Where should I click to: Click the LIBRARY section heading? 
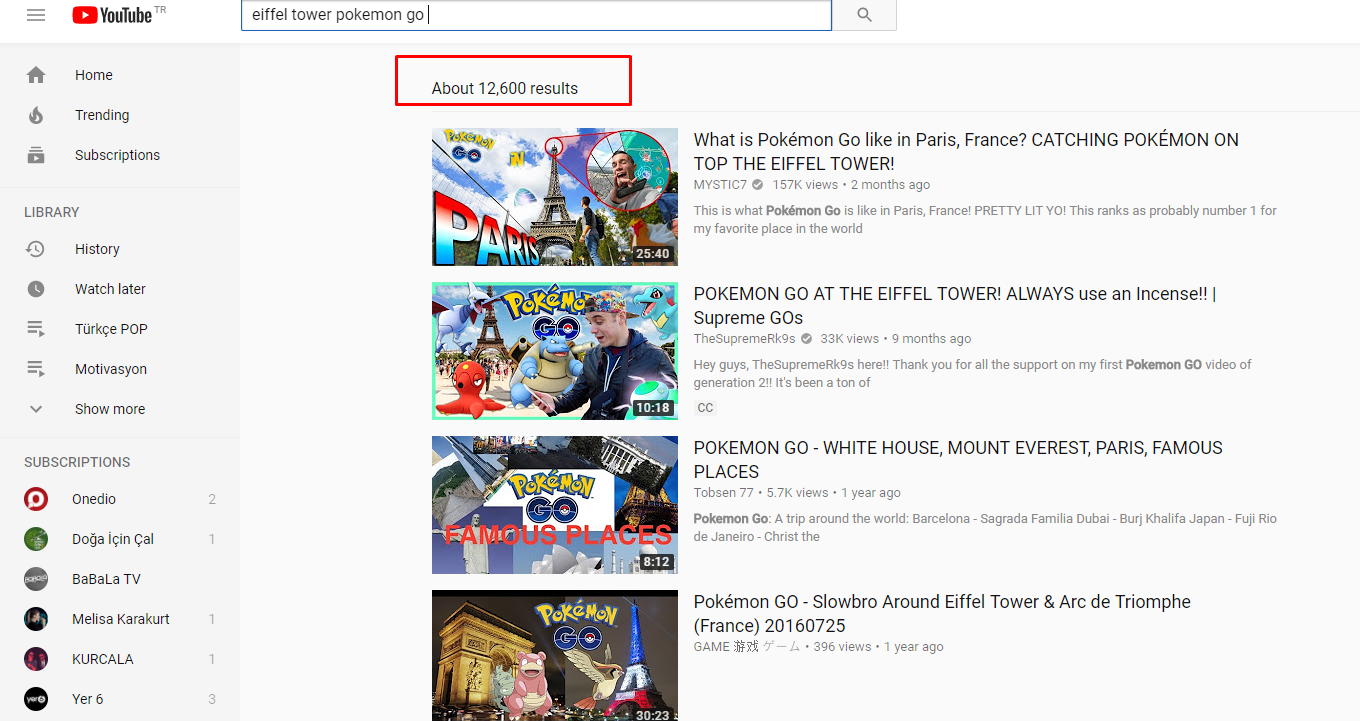52,212
